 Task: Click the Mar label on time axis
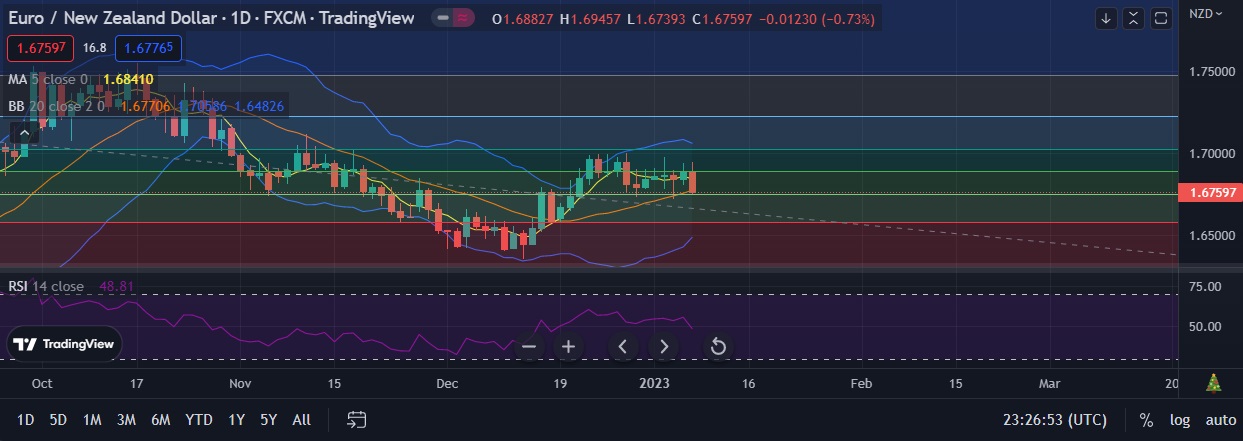point(1049,383)
